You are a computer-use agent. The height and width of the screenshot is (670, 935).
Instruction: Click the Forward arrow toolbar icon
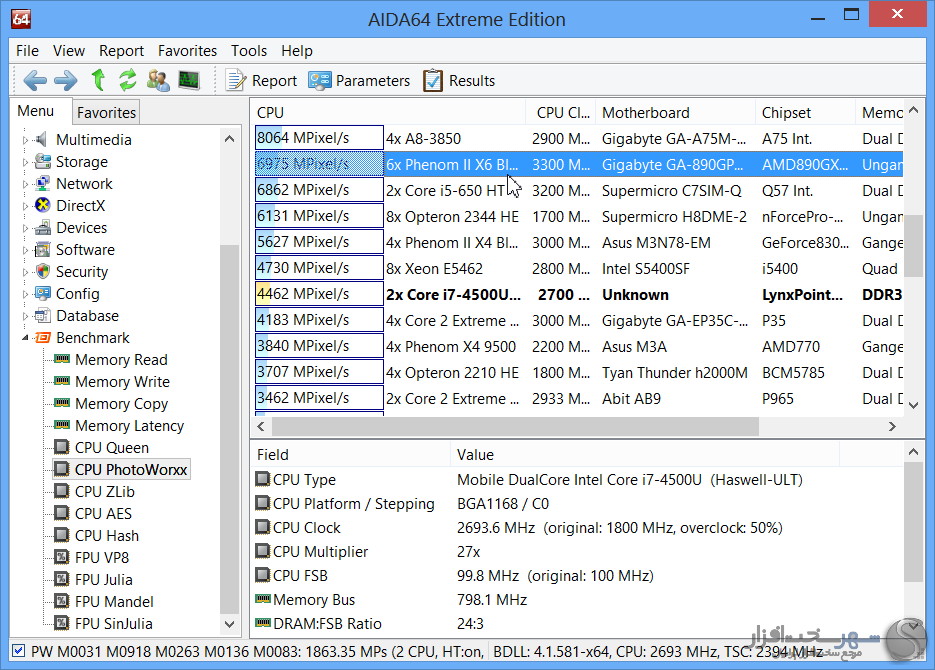(x=65, y=80)
